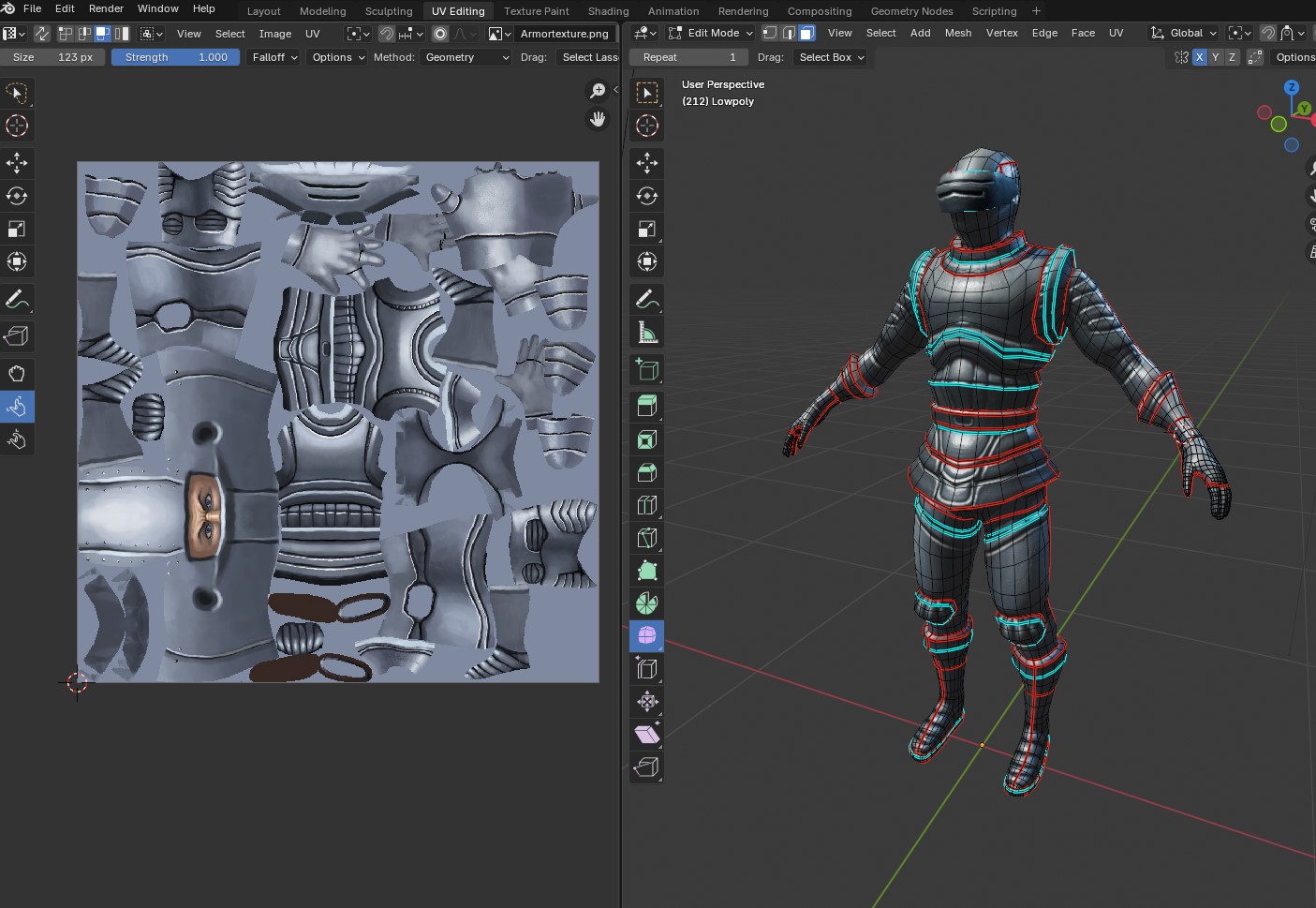Select the Relax tool in UV editor
Screen dimensions: 1316x908
pos(17,407)
